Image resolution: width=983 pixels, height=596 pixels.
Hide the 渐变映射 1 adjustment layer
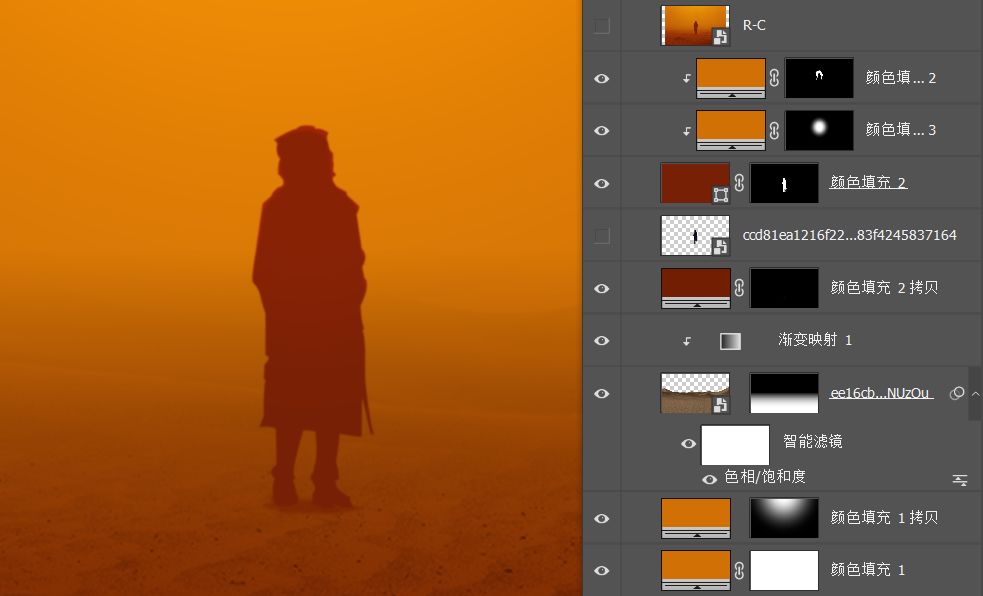click(x=601, y=340)
